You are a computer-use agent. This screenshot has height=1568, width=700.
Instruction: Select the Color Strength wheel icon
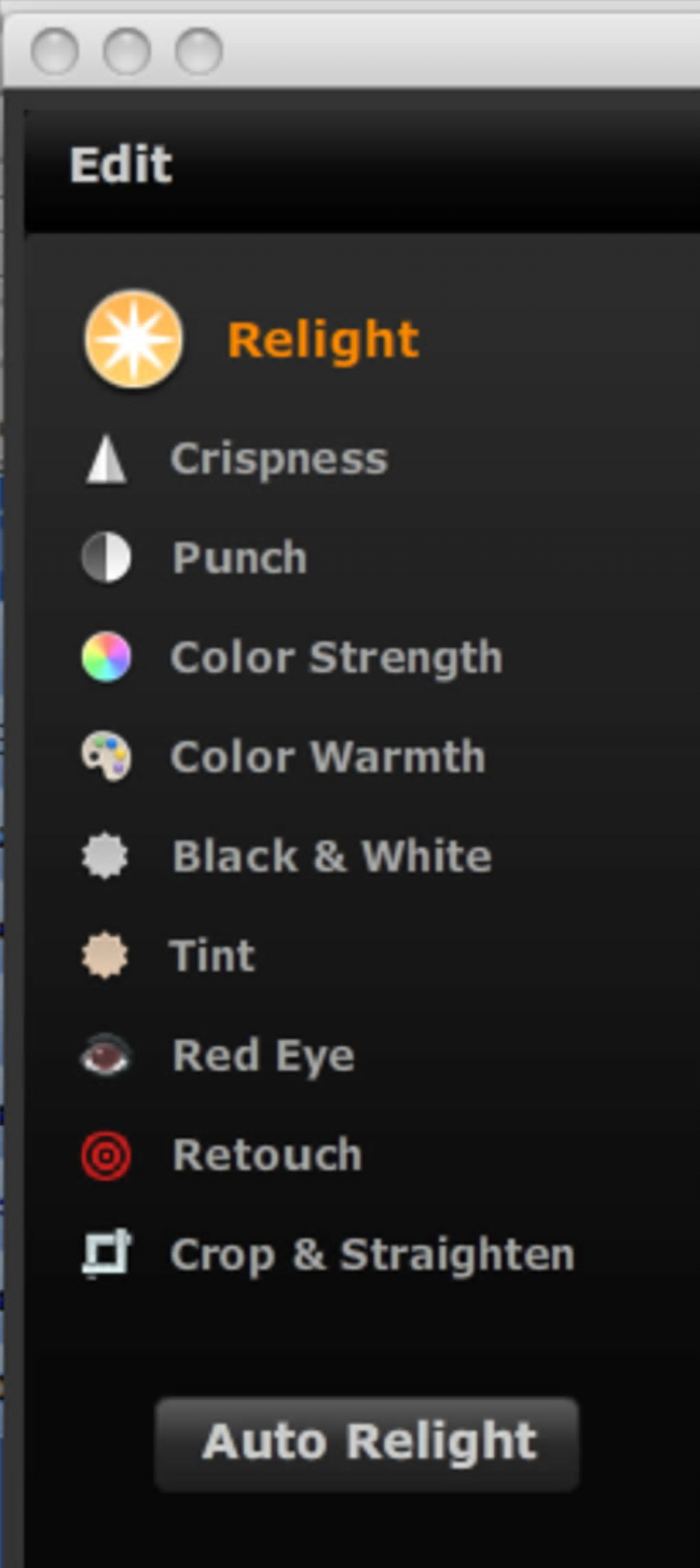106,657
